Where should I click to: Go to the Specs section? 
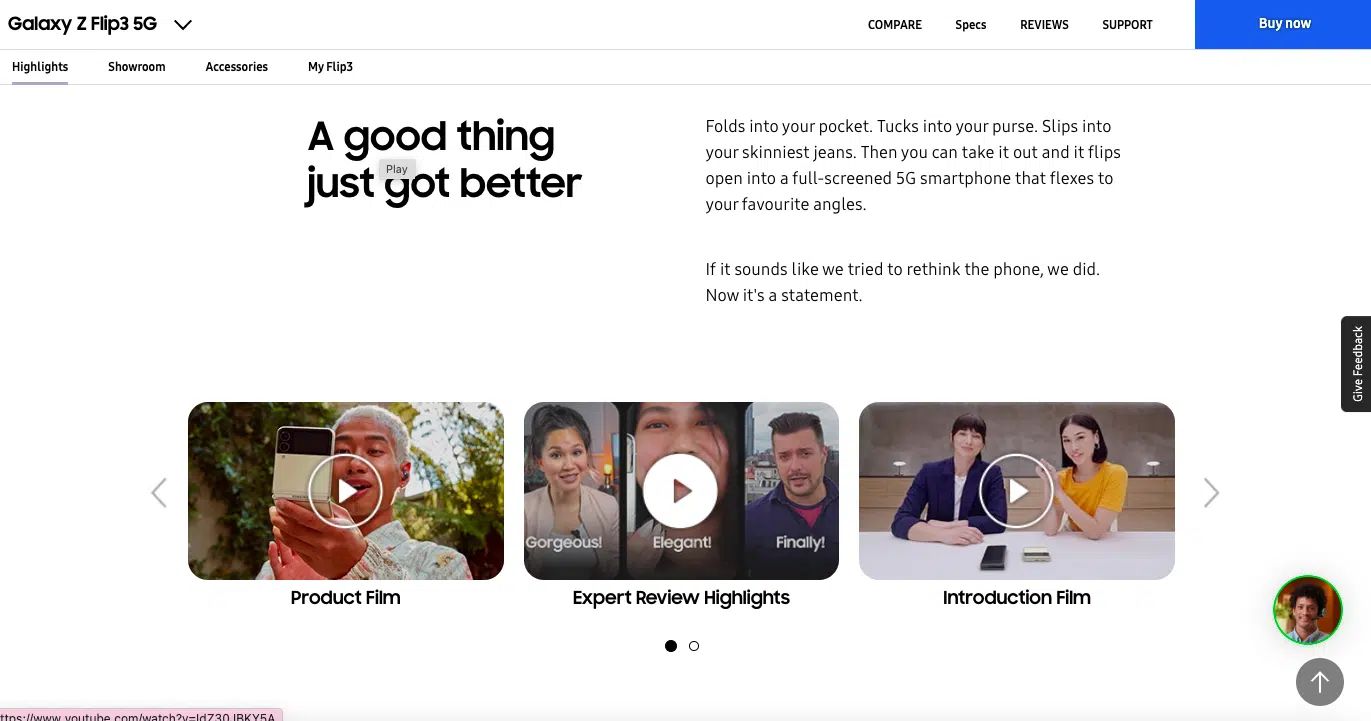970,25
